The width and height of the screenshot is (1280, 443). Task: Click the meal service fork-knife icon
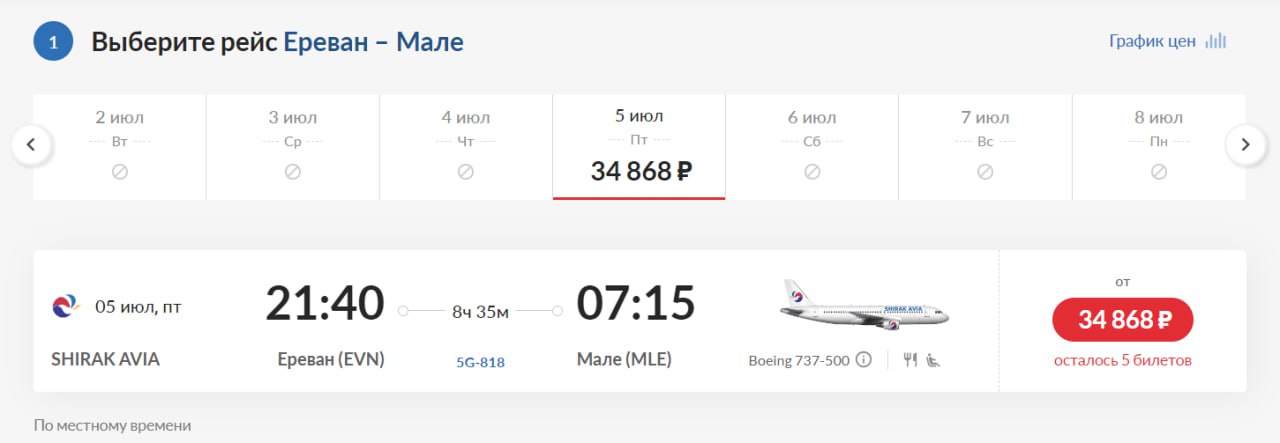910,360
